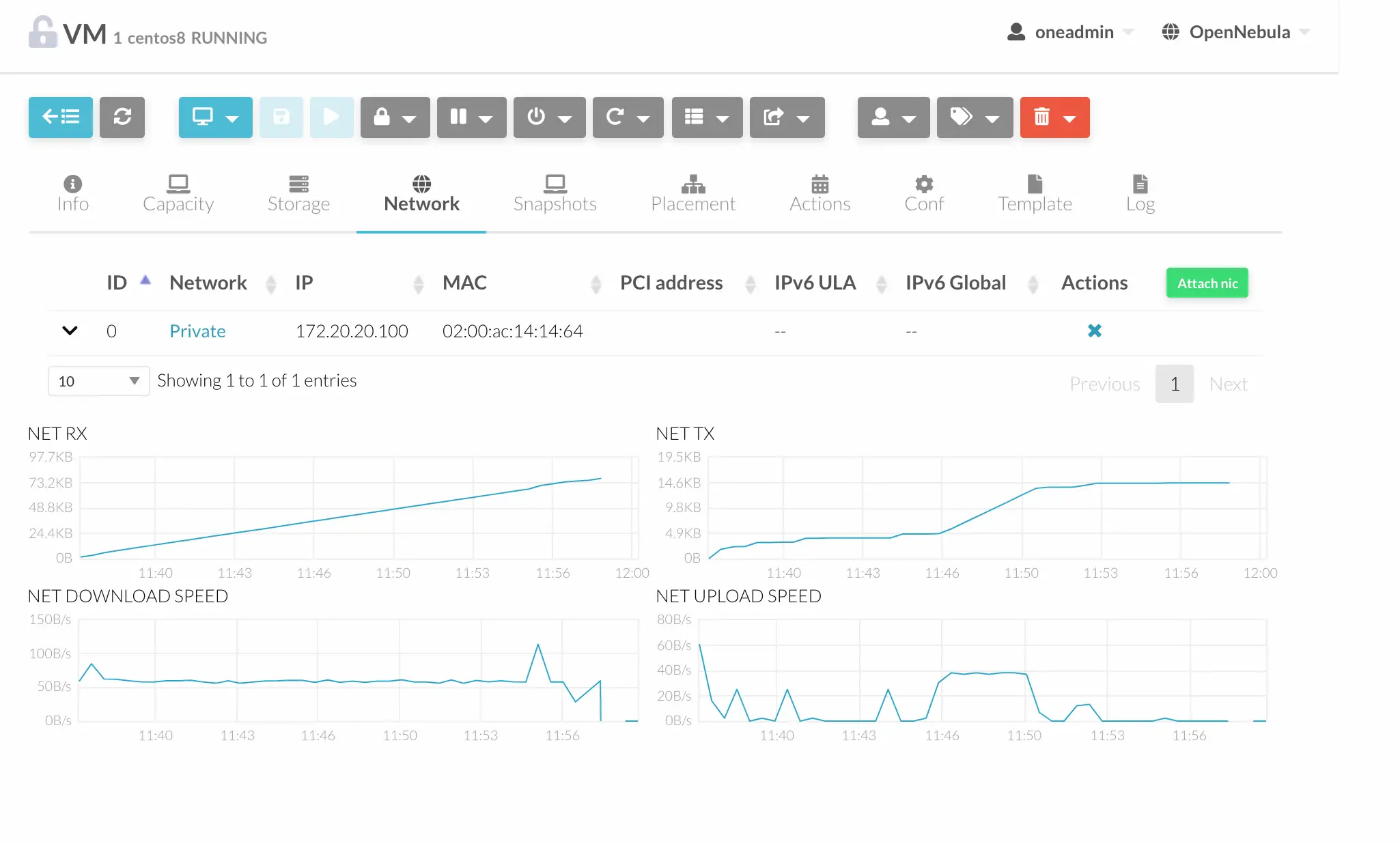1400x844 pixels.
Task: Open the power off dropdown
Action: 549,117
